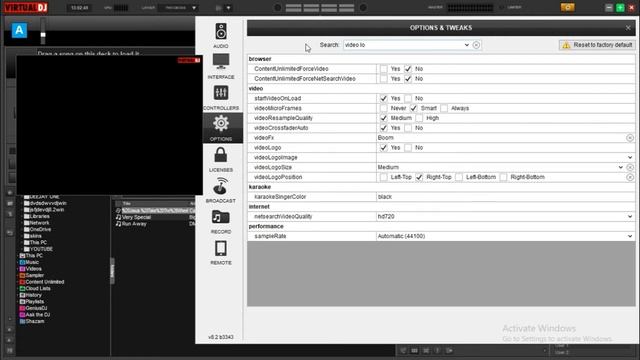Screen dimensions: 640x360
Task: Clear the search field with the X icon
Action: point(476,45)
